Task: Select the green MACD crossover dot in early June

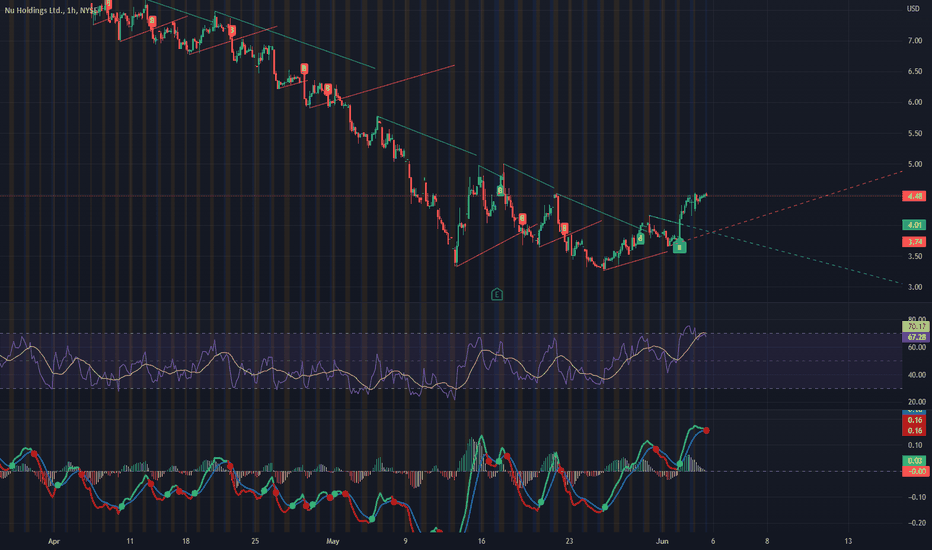Action: [x=679, y=463]
